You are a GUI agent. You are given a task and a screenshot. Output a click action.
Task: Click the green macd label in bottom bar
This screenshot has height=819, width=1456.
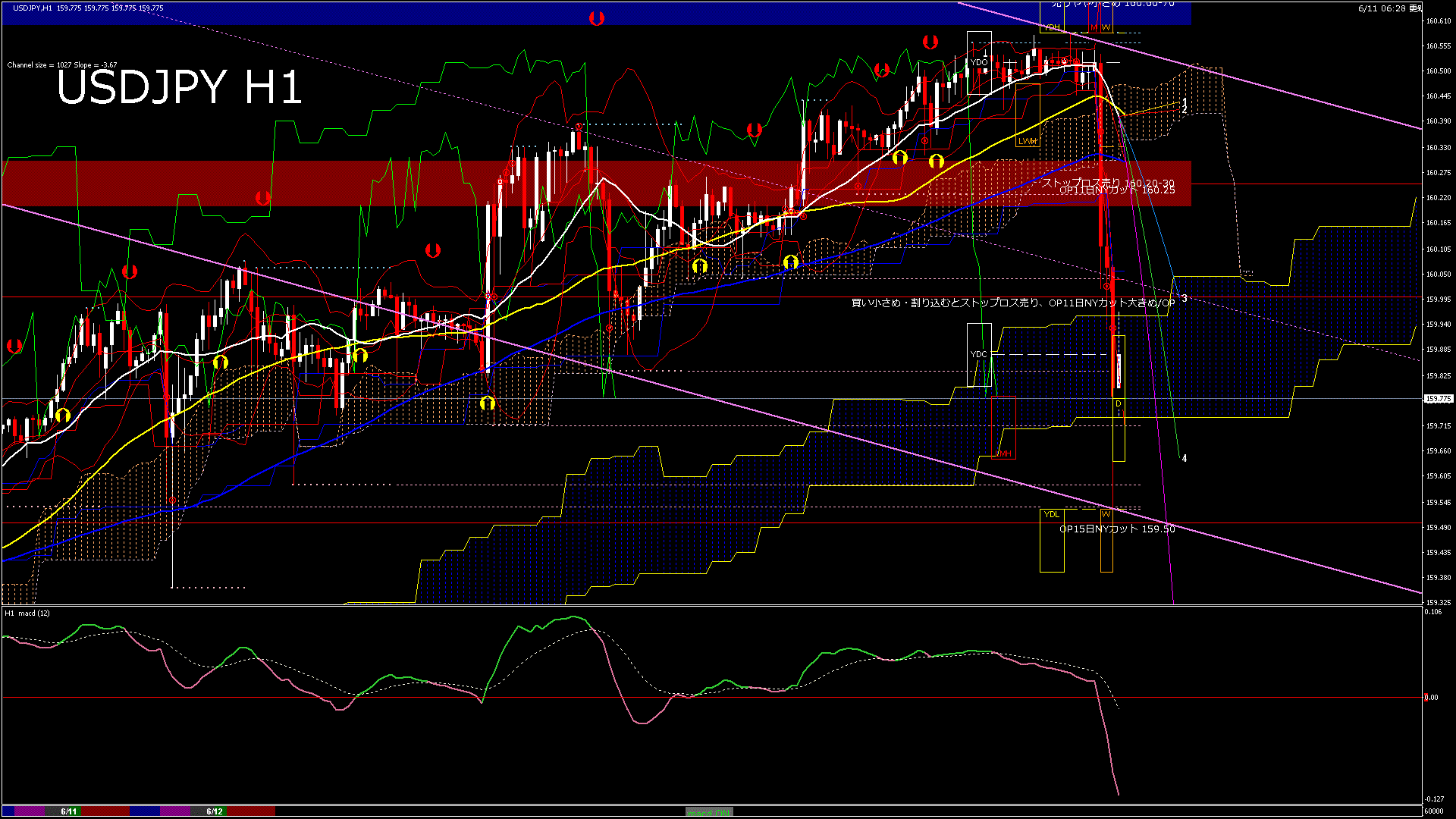click(709, 812)
